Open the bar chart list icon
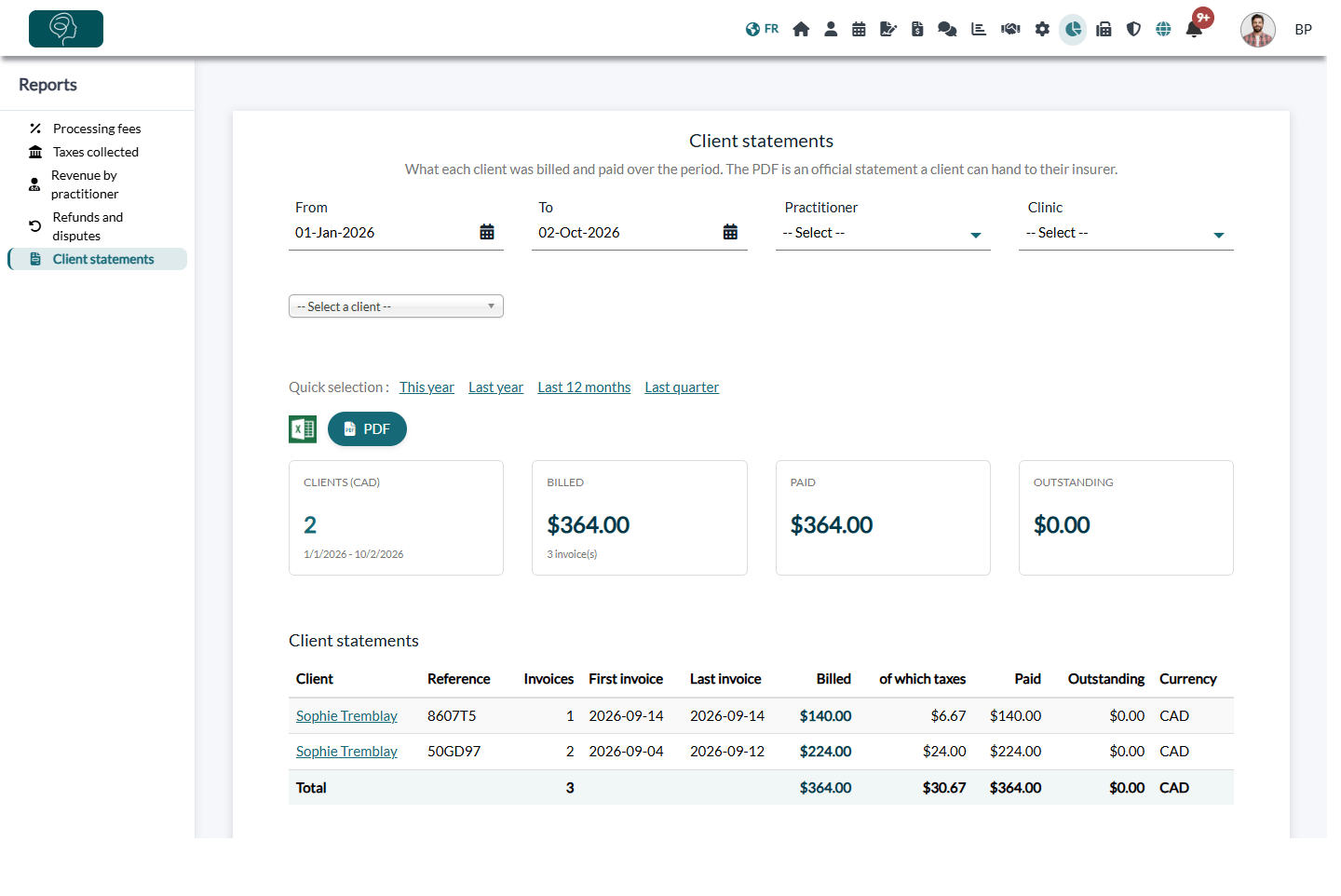 click(x=979, y=29)
